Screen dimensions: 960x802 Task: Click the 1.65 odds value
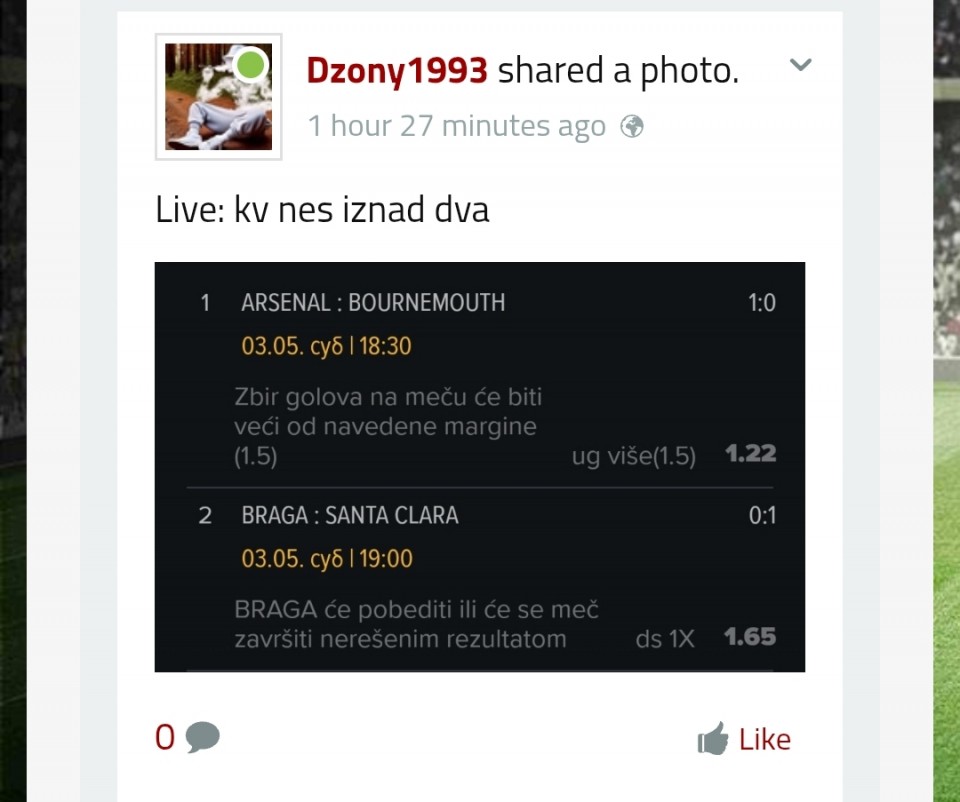click(x=750, y=637)
